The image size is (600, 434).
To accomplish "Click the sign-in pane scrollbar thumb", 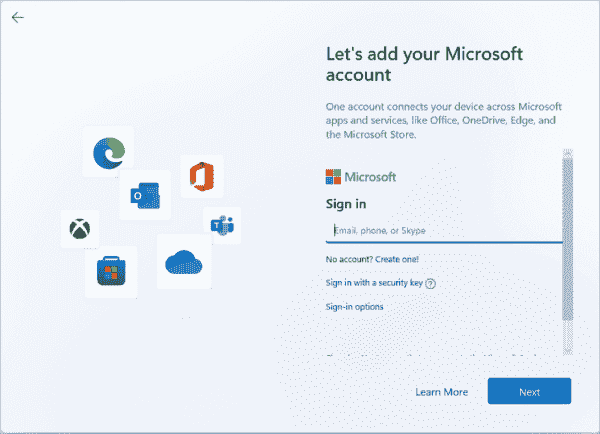I will click(x=568, y=239).
